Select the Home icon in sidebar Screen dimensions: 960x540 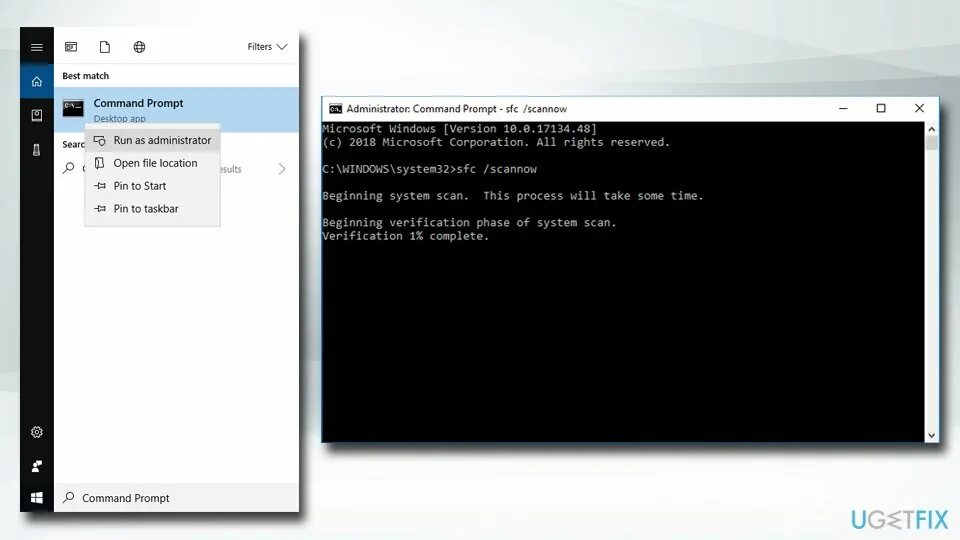(x=37, y=81)
